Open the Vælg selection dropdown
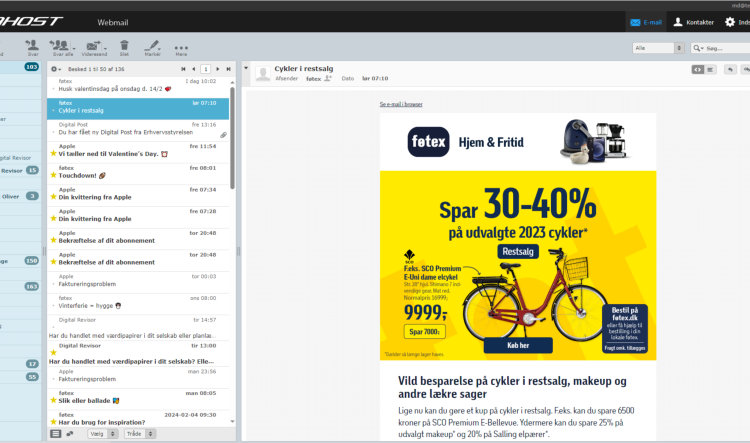 102,434
